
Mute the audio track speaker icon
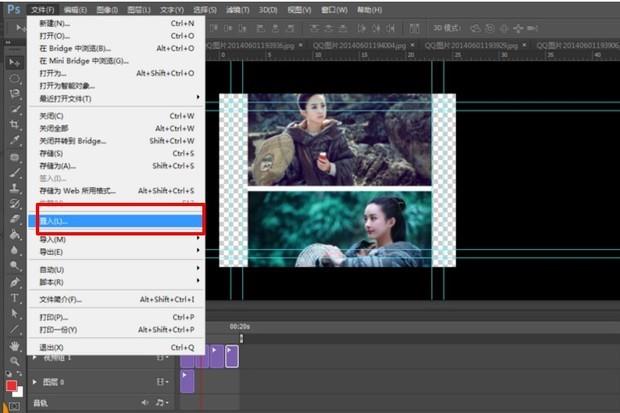click(145, 403)
